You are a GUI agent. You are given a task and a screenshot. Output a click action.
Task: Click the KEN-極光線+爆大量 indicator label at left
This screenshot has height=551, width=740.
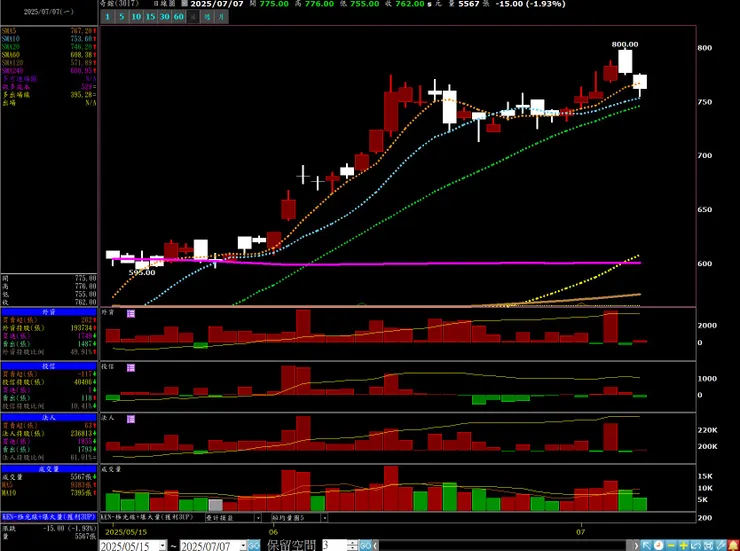point(49,517)
